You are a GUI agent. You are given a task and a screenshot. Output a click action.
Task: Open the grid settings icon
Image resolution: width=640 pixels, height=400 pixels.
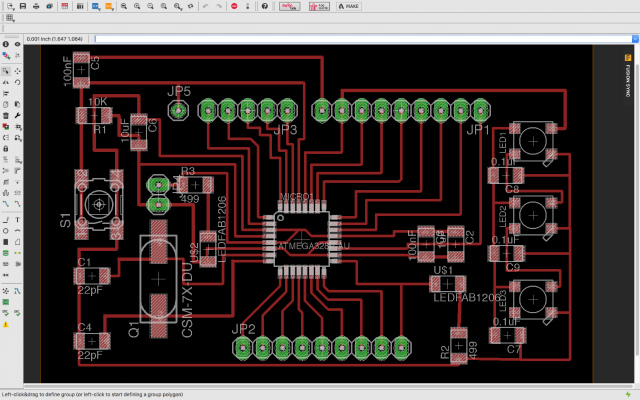10,18
